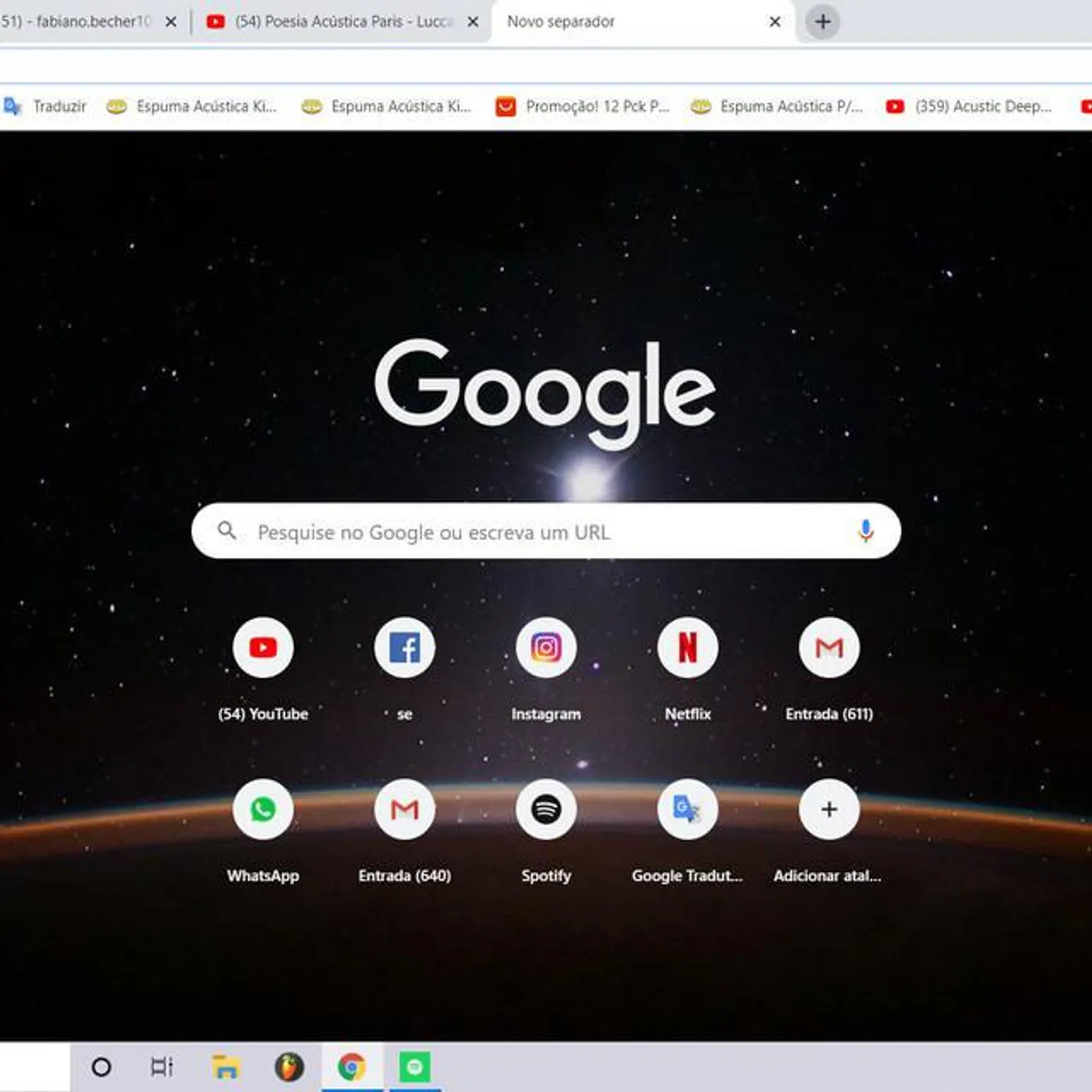1092x1092 pixels.
Task: Open the Traduzir bookmark
Action: point(47,106)
